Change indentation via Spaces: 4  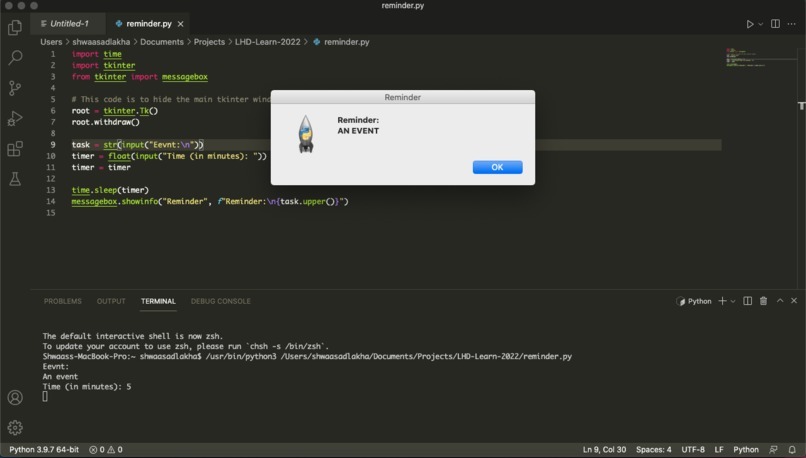pos(653,450)
